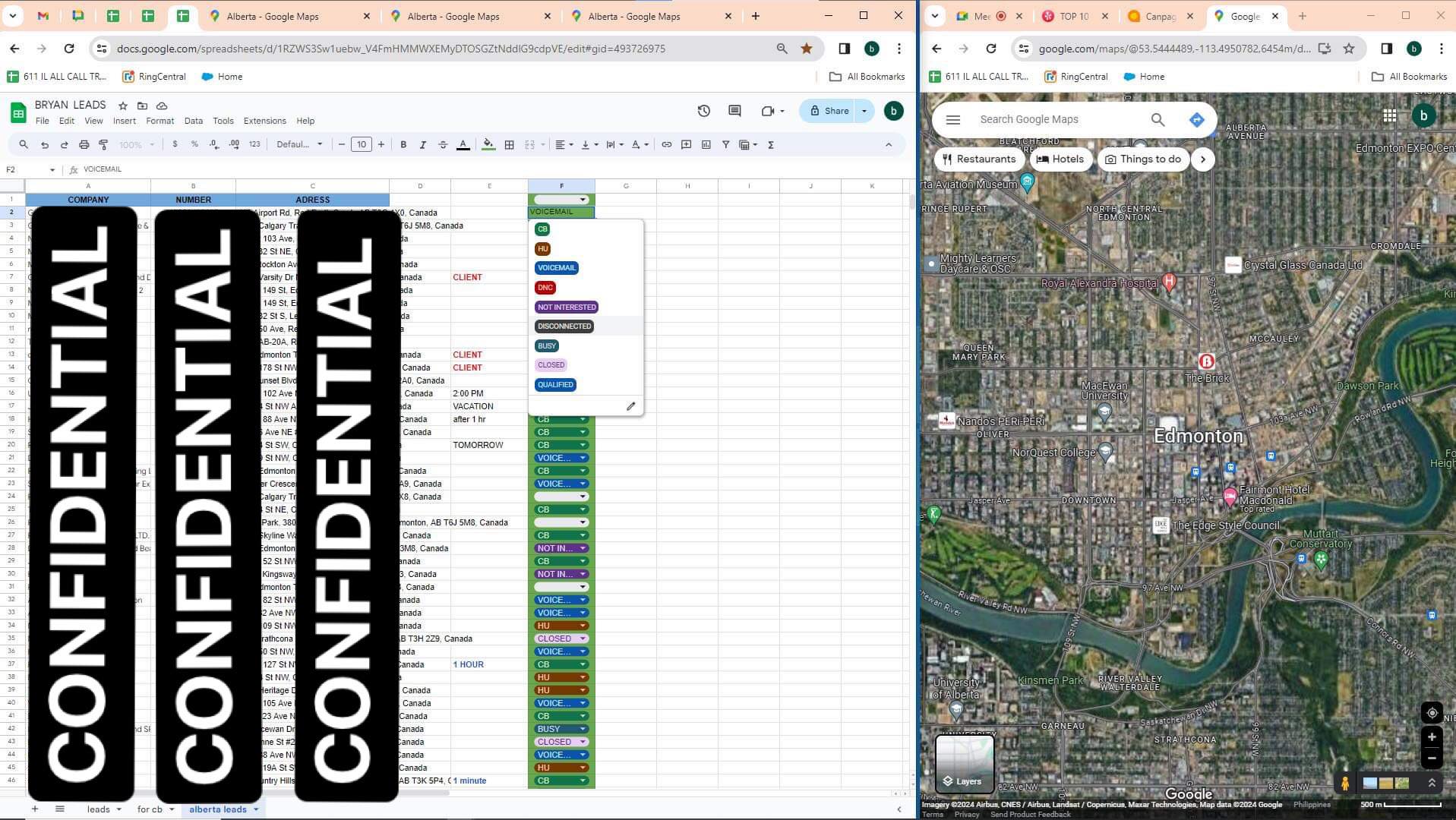
Task: Open the font dropdown showing Defaul...
Action: (299, 144)
